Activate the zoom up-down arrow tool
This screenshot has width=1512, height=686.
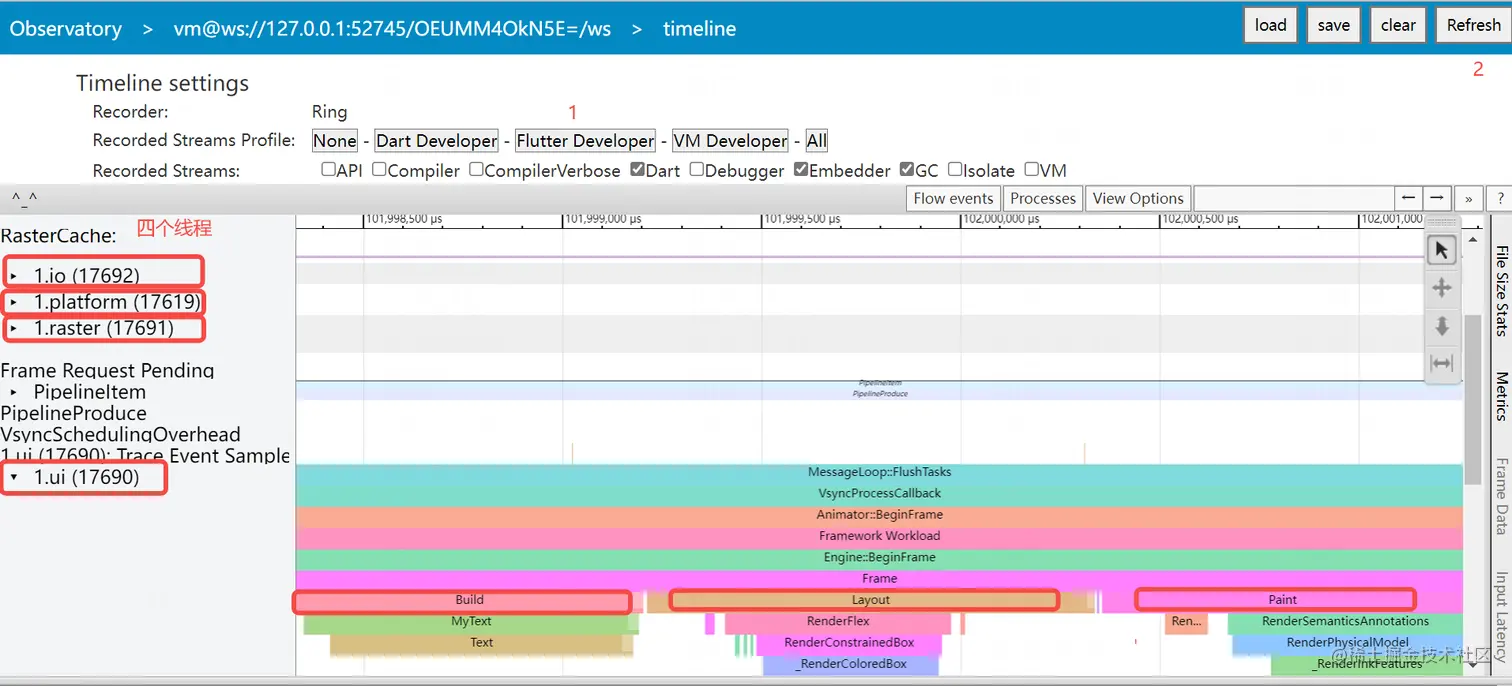click(x=1441, y=326)
